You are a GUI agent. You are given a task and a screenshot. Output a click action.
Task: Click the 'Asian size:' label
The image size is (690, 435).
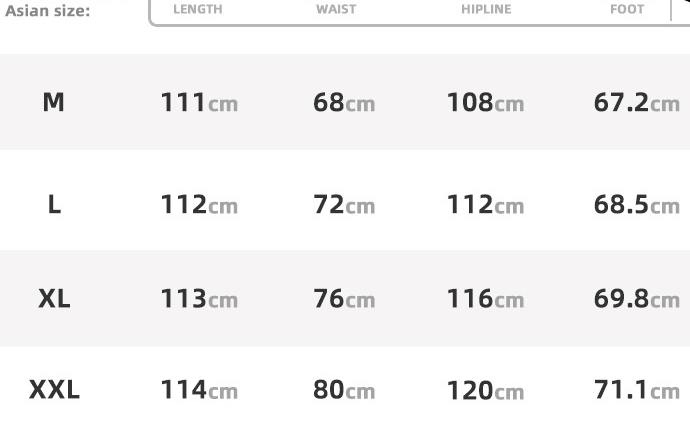[47, 11]
